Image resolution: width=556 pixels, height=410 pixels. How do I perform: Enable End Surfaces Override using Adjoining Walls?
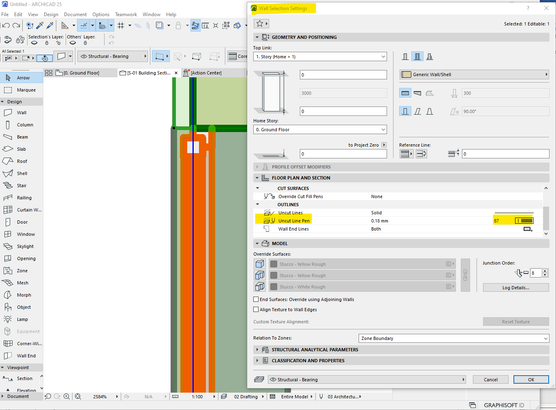[256, 299]
